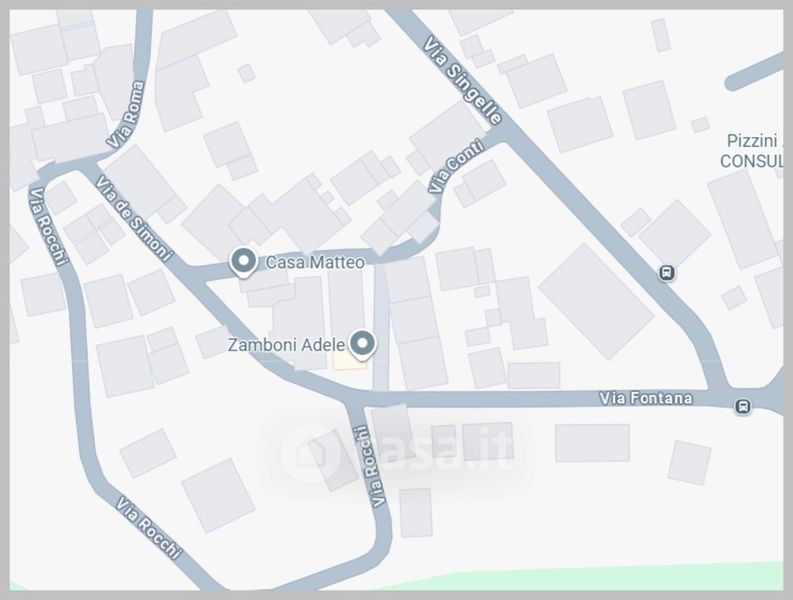793x600 pixels.
Task: Click the highlighted yellow building near Zamboni Adele
Action: [349, 361]
